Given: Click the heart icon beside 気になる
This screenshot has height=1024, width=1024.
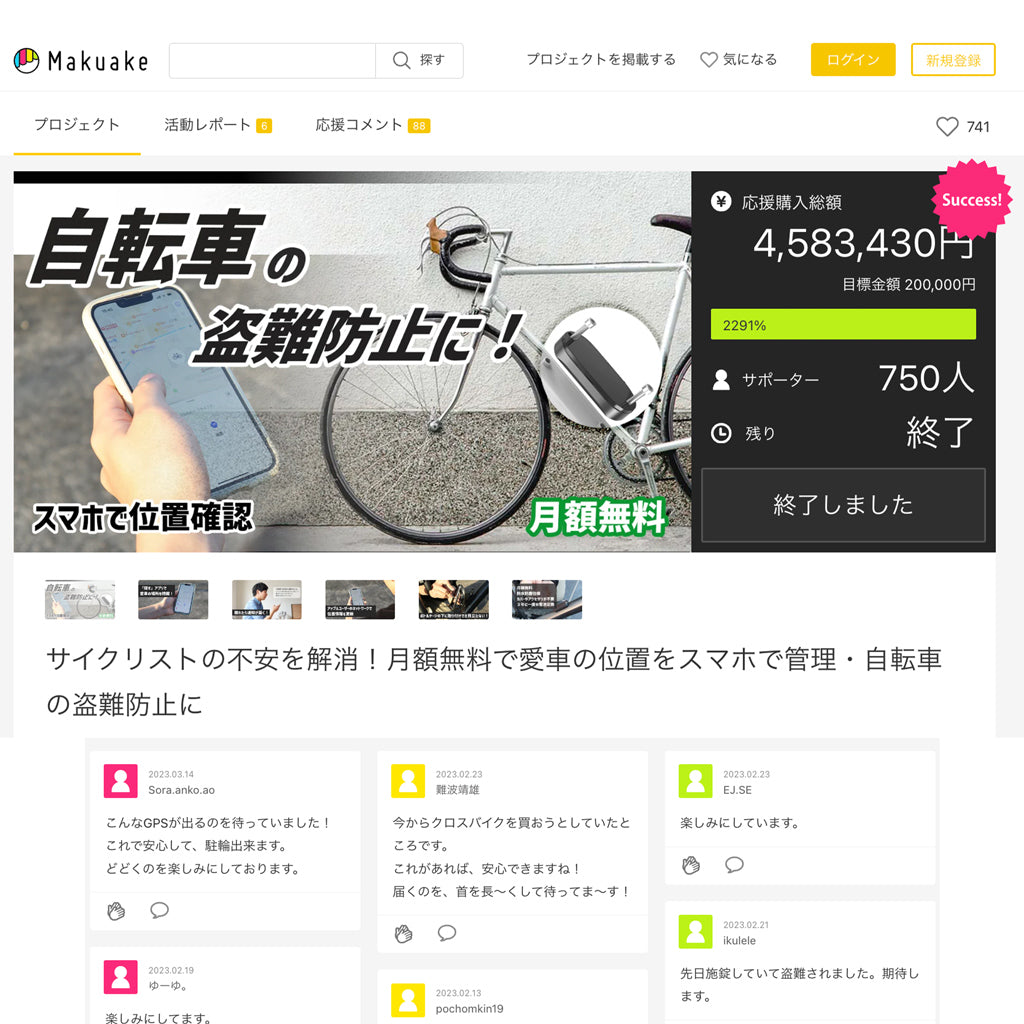Looking at the screenshot, I should pyautogui.click(x=709, y=60).
